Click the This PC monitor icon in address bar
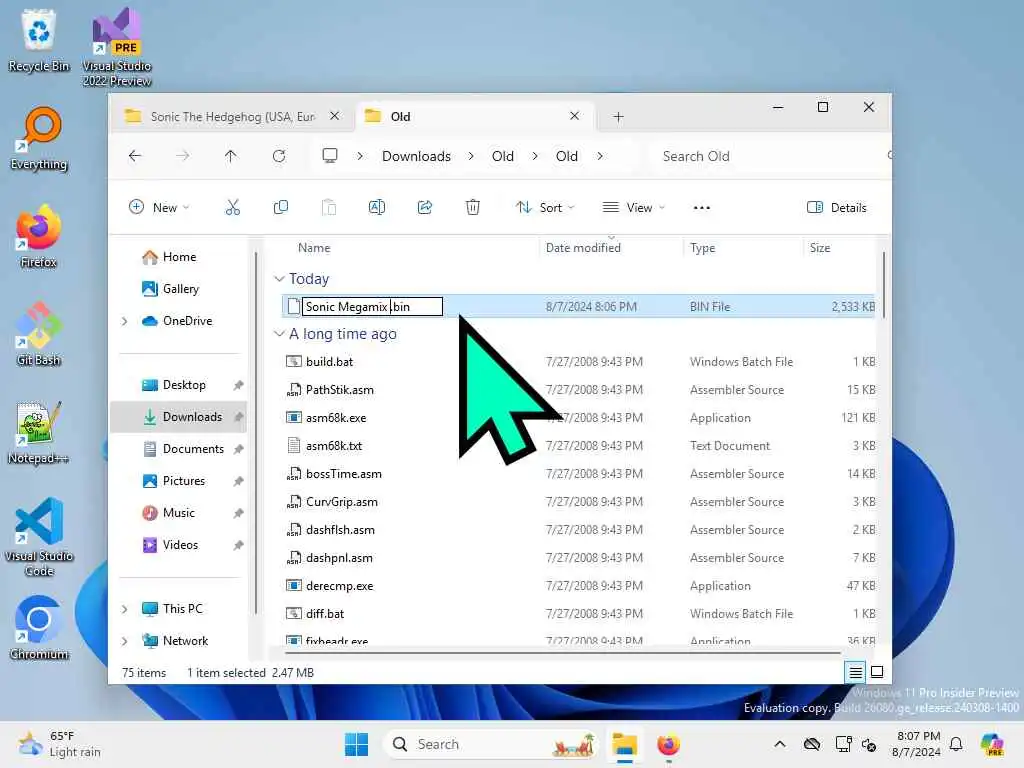The image size is (1024, 768). point(330,155)
